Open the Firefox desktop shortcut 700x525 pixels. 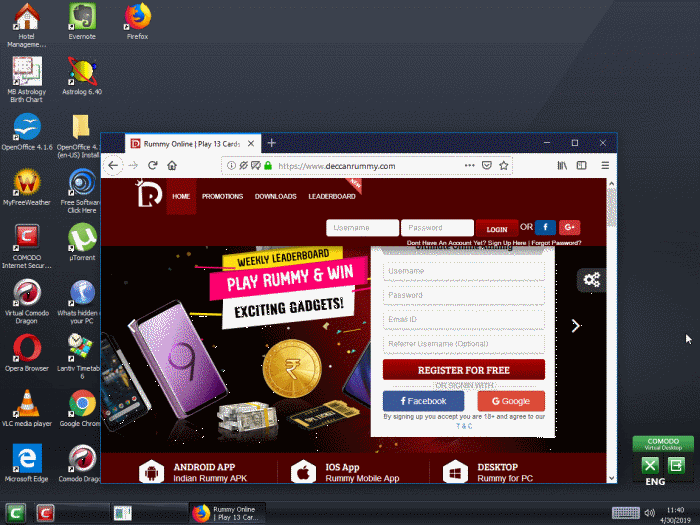click(138, 22)
